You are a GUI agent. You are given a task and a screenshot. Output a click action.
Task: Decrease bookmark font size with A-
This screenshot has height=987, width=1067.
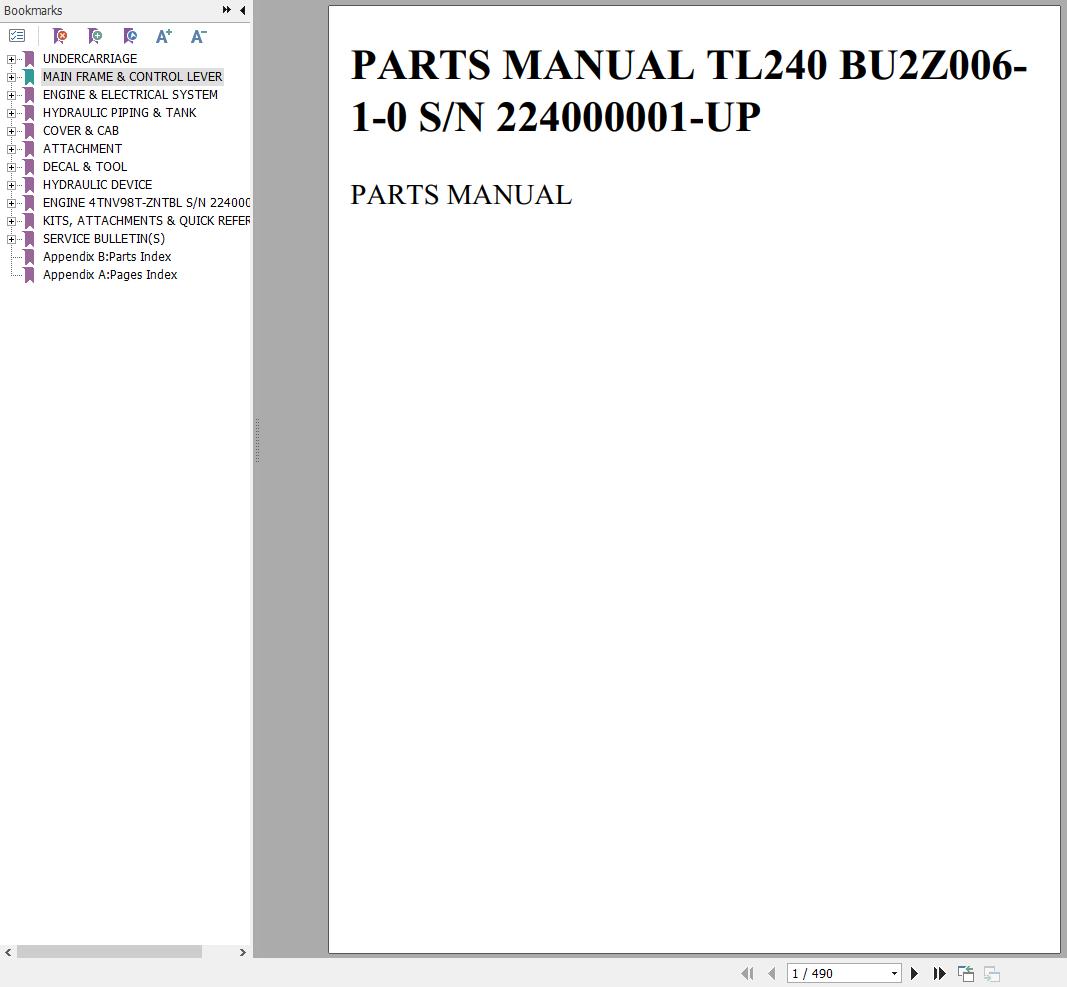199,35
